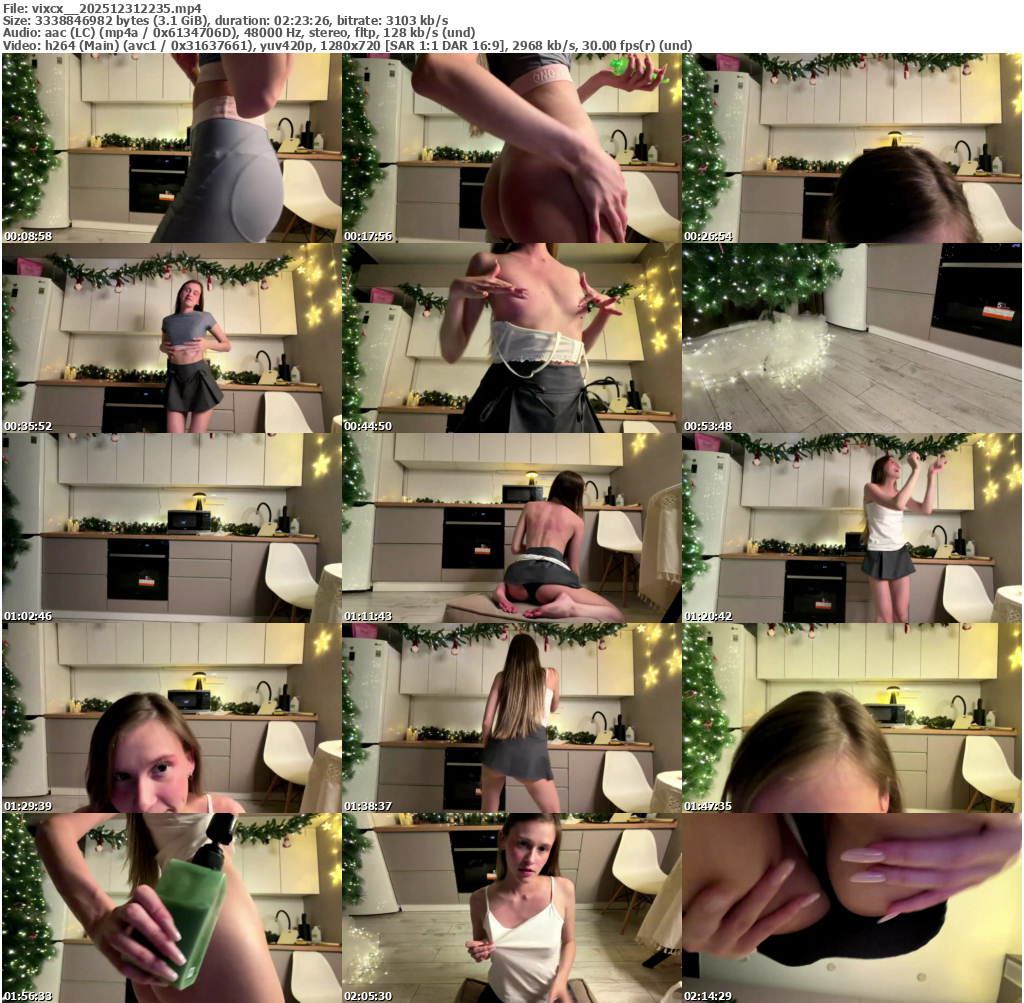The width and height of the screenshot is (1024, 1003).
Task: Select the frame at 01:20:42
Action: tap(851, 528)
